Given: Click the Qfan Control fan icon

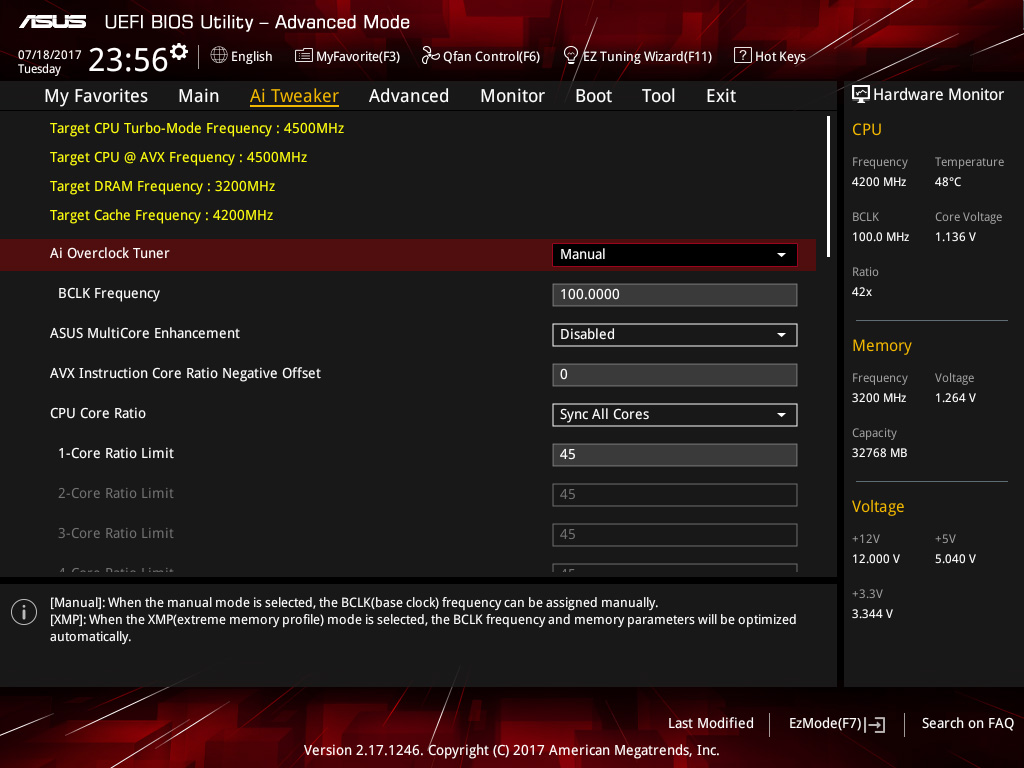Looking at the screenshot, I should coord(430,56).
